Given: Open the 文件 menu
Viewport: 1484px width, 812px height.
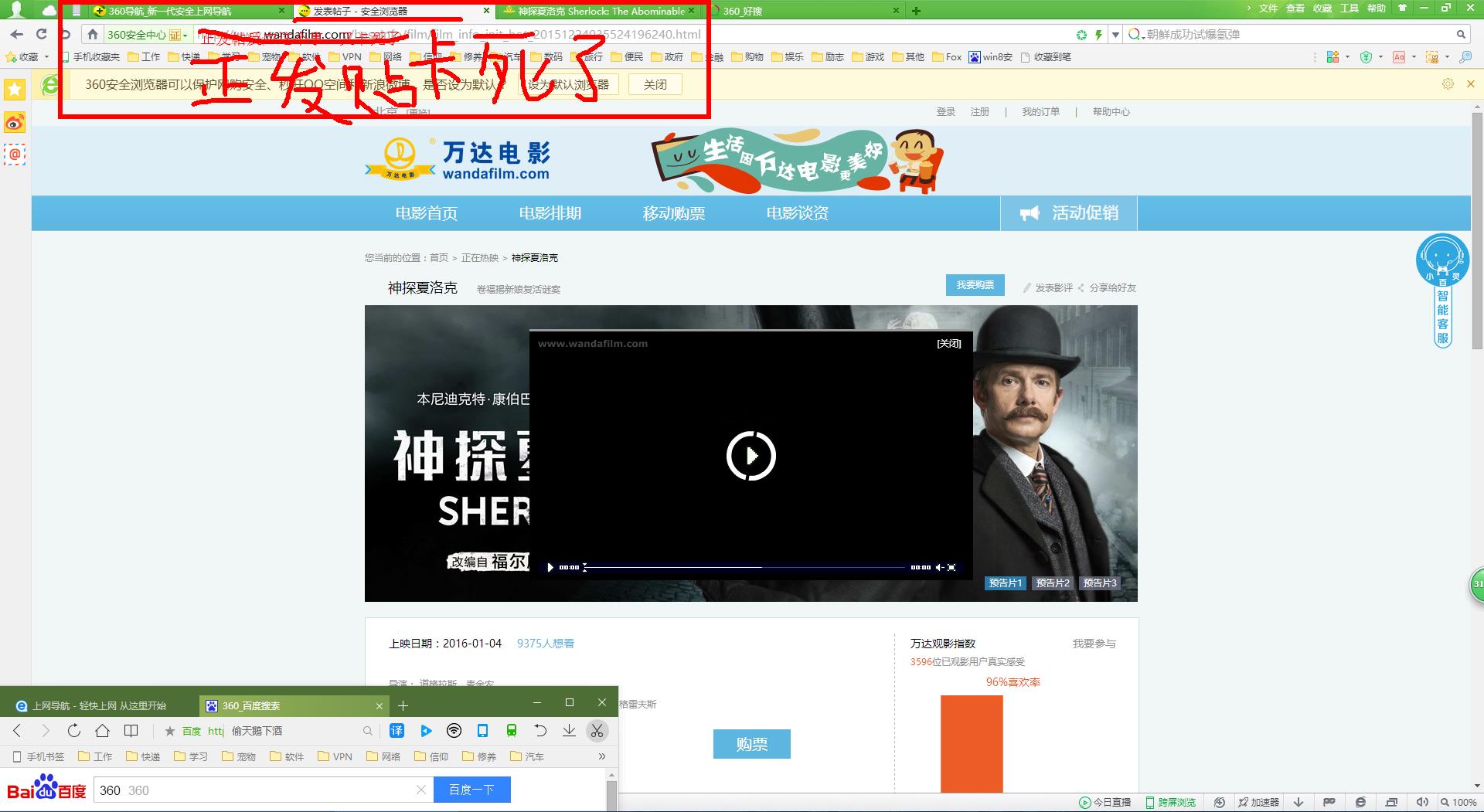Looking at the screenshot, I should 1268,8.
